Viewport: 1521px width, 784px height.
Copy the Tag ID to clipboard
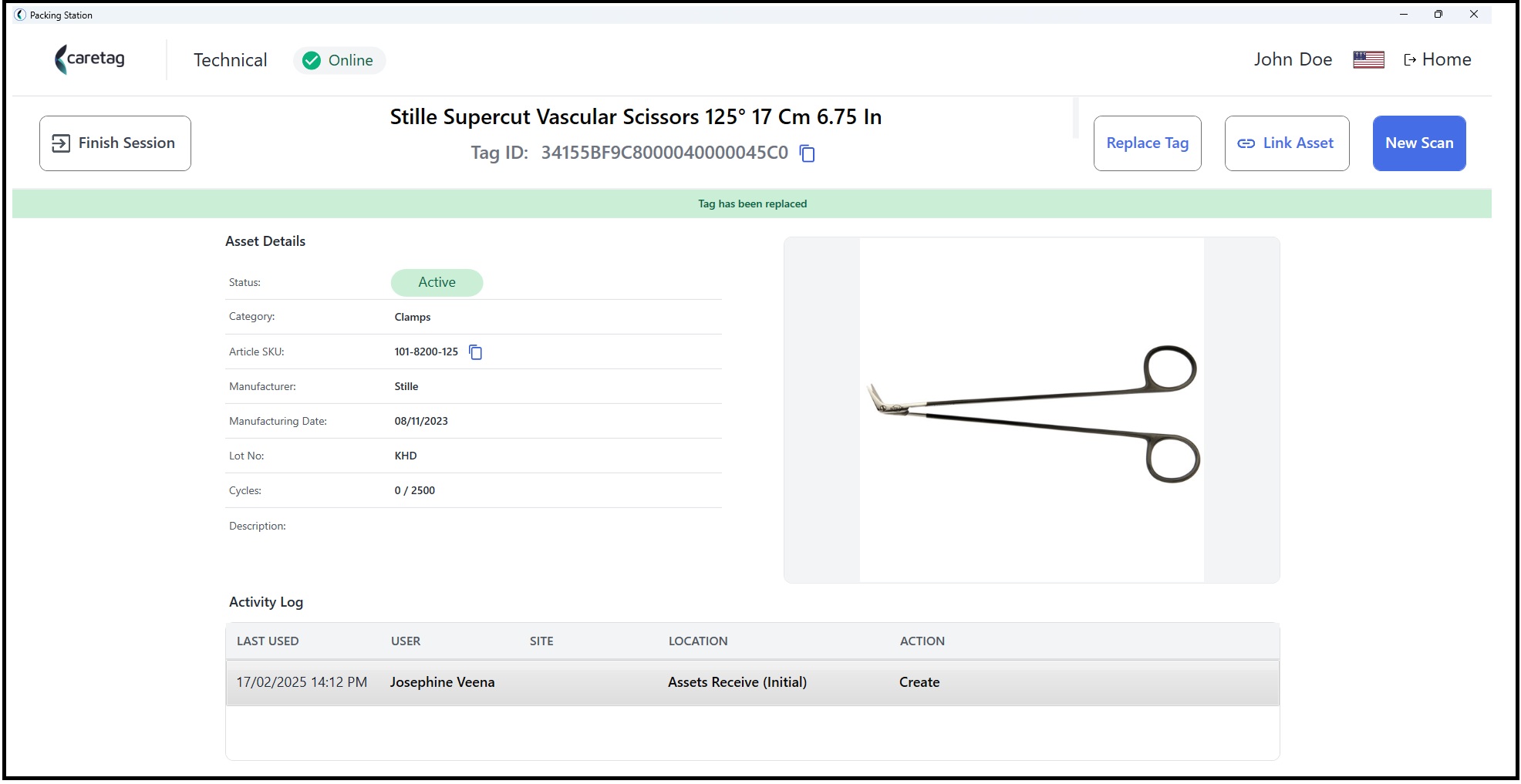[x=807, y=153]
